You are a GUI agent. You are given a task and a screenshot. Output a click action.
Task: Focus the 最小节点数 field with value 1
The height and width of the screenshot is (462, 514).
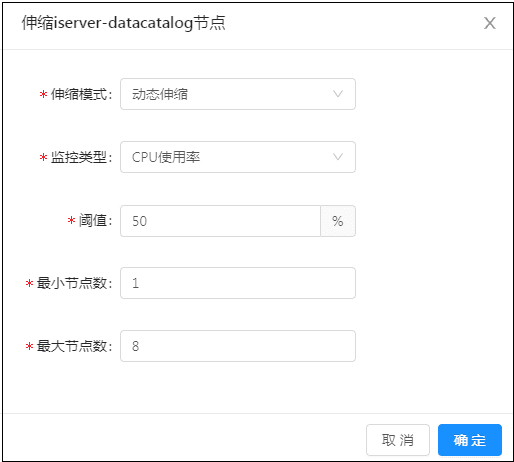point(238,283)
